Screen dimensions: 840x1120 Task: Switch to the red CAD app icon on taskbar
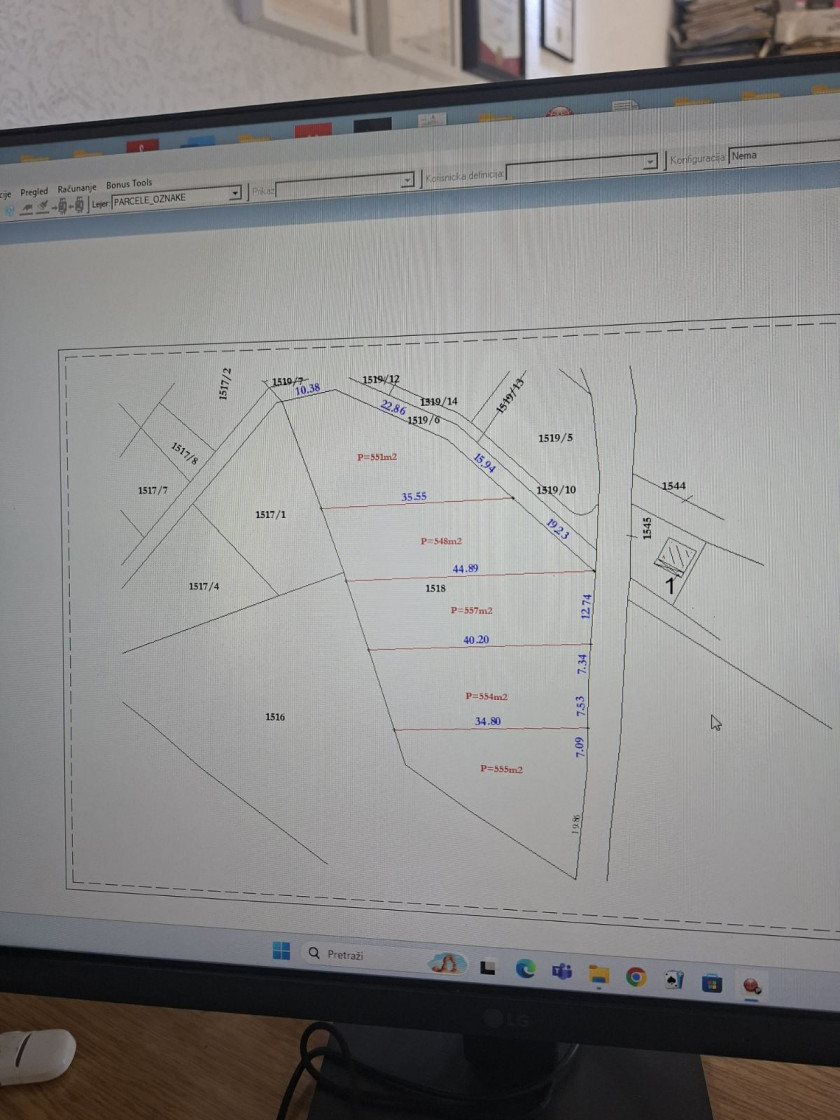point(750,987)
